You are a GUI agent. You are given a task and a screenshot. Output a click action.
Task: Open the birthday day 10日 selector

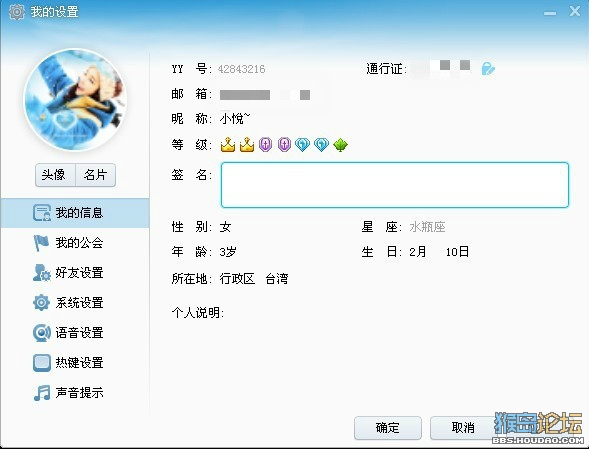457,252
